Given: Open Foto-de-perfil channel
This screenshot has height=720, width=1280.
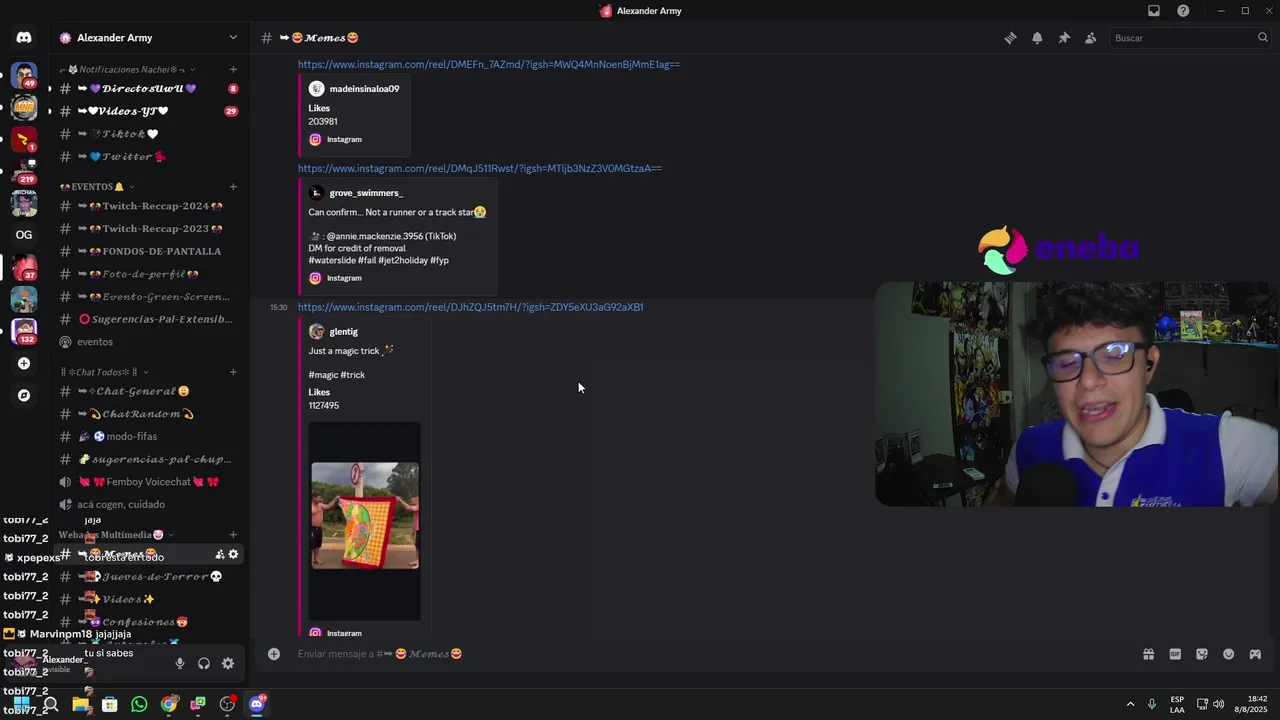Looking at the screenshot, I should (148, 274).
